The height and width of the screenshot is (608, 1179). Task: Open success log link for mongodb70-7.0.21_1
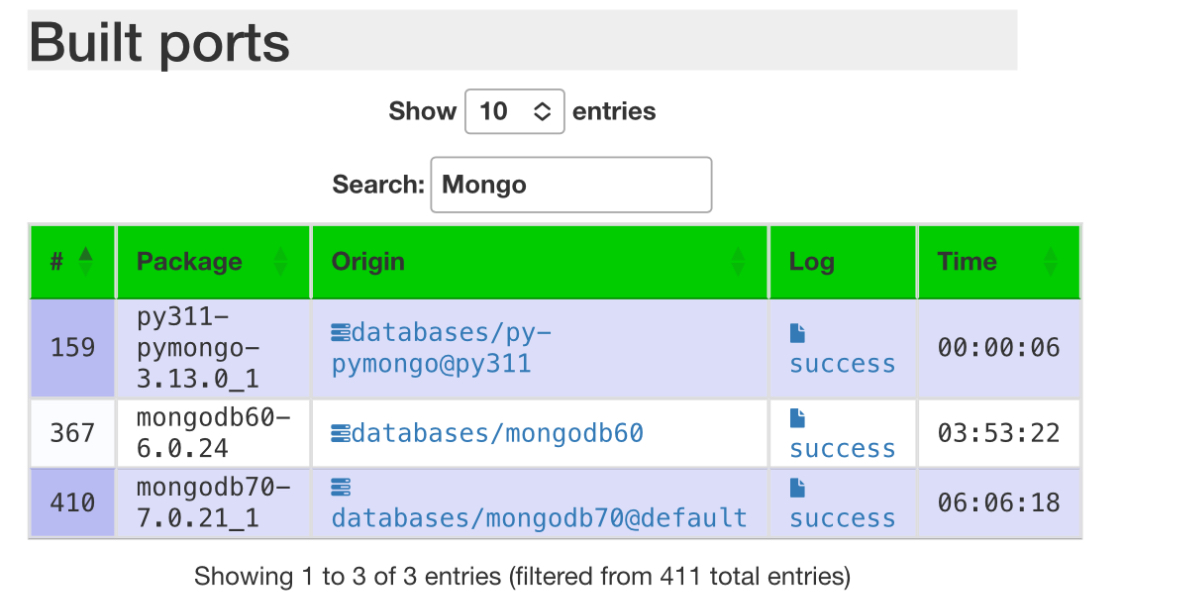point(842,519)
